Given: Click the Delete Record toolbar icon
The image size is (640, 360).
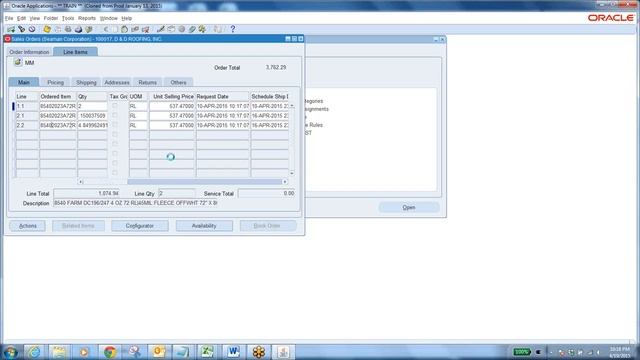Looking at the screenshot, I should (x=145, y=29).
